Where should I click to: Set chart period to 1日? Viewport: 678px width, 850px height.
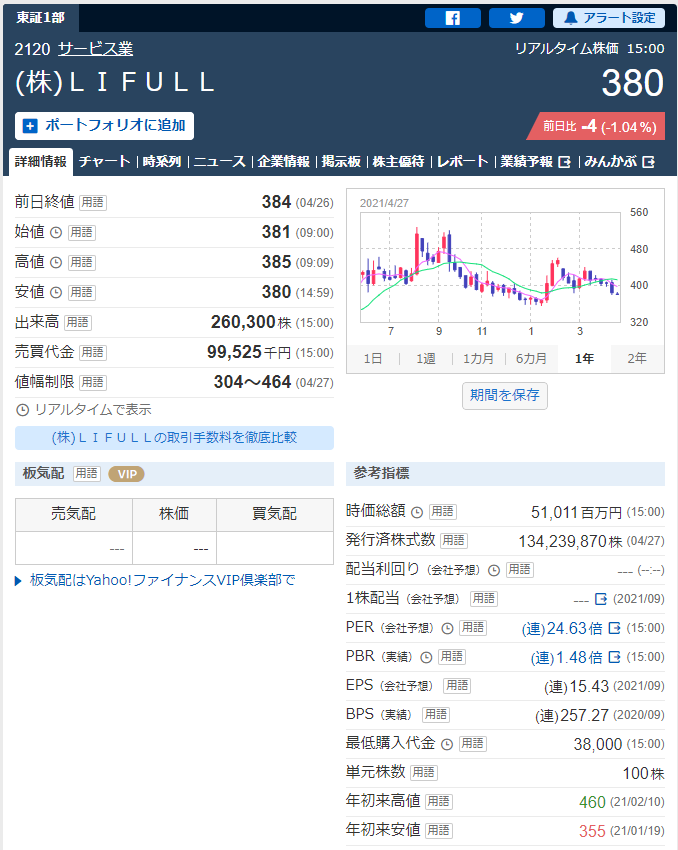click(x=373, y=359)
